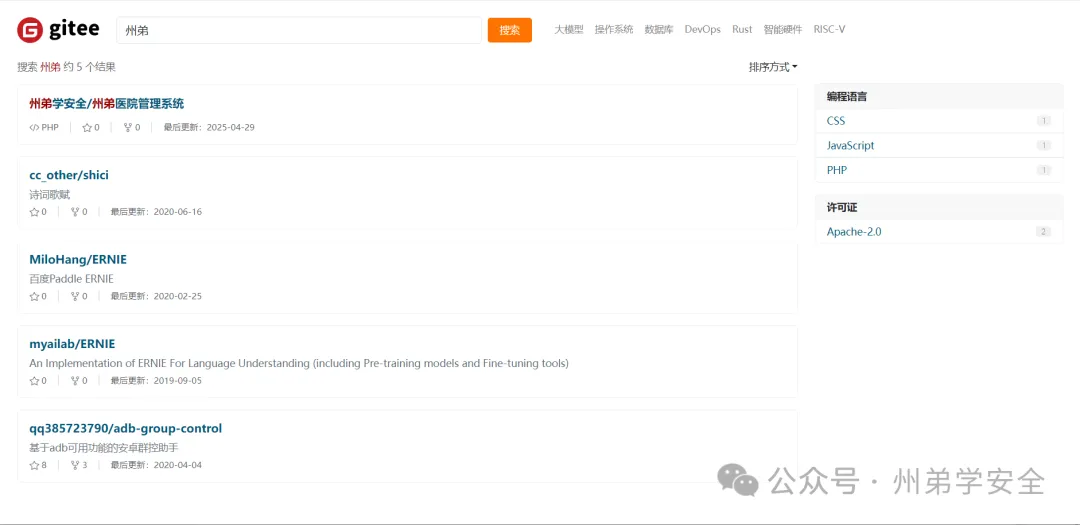Screen dimensions: 1080x525
Task: Select the 最后更新：2020-04-04 date text
Action: click(156, 465)
